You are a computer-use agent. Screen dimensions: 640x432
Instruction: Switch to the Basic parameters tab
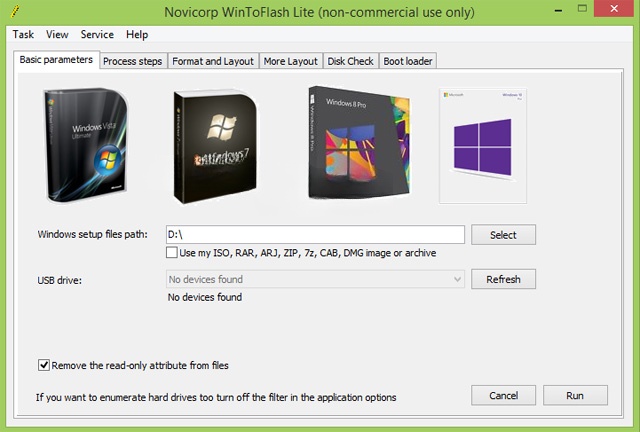point(56,60)
